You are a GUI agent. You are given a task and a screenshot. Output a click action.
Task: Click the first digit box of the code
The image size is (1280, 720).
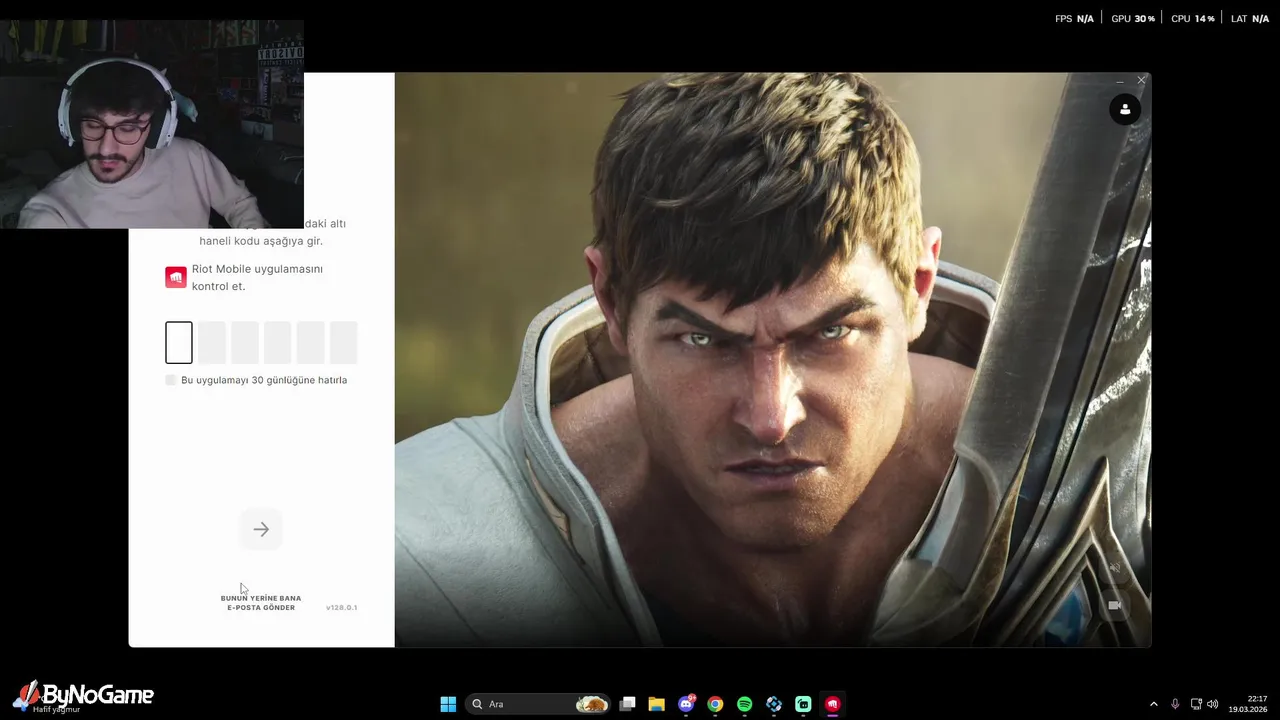179,342
